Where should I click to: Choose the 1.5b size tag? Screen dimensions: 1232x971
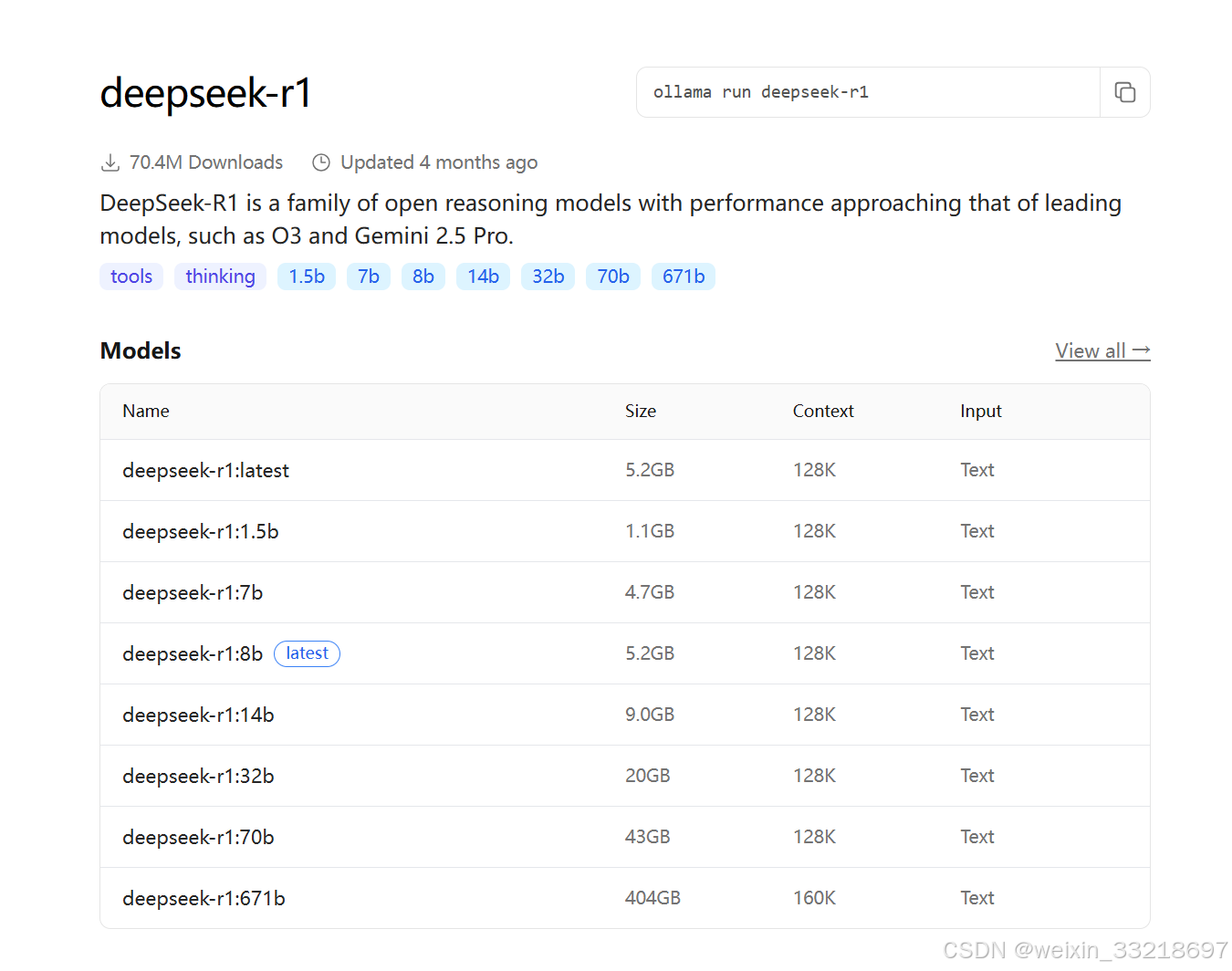coord(307,277)
